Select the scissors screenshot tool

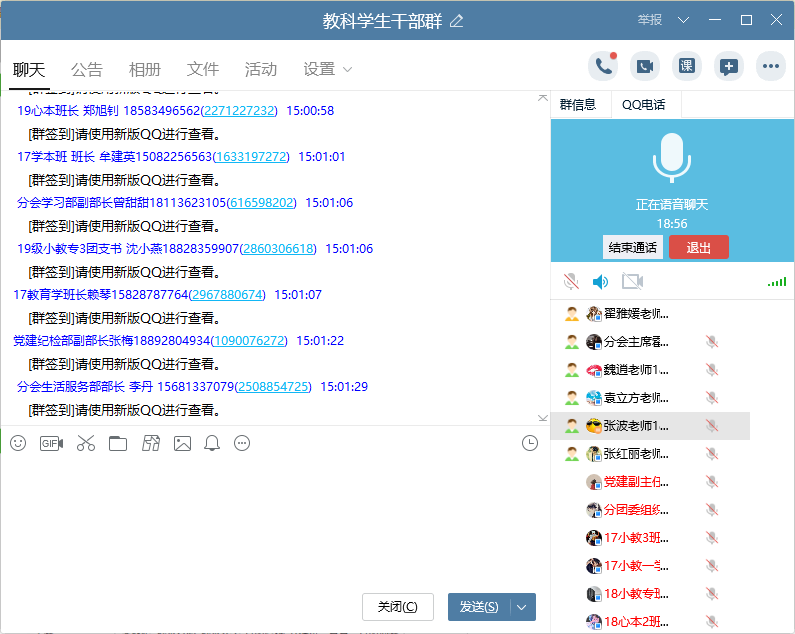(85, 443)
